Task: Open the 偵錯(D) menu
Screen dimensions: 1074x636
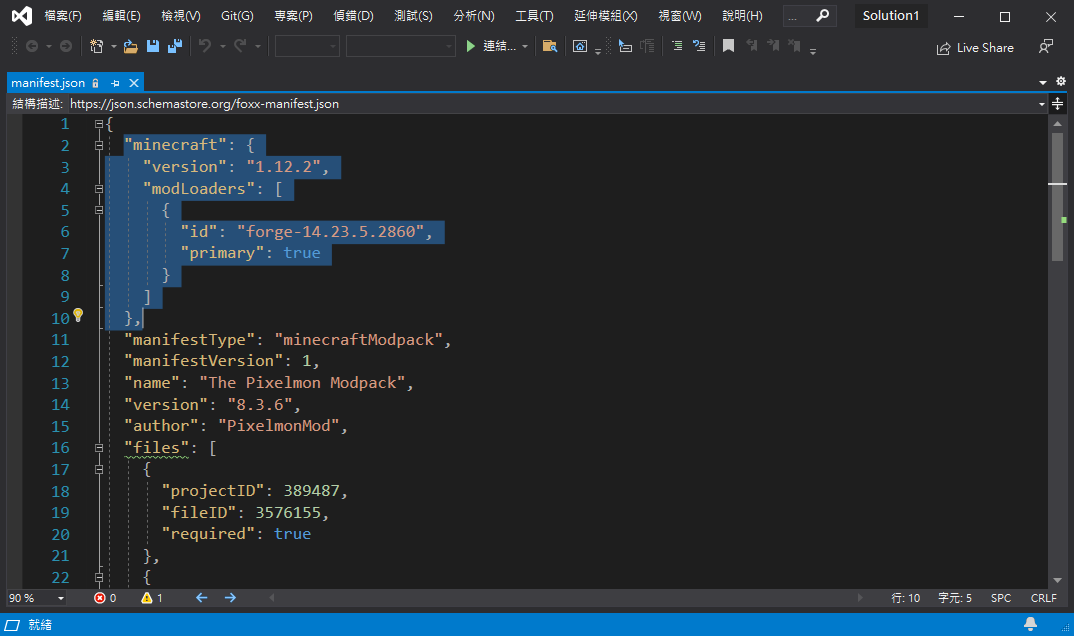Action: (353, 16)
